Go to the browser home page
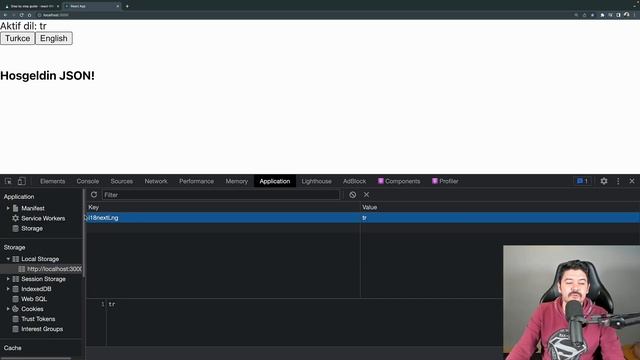 click(x=29, y=15)
